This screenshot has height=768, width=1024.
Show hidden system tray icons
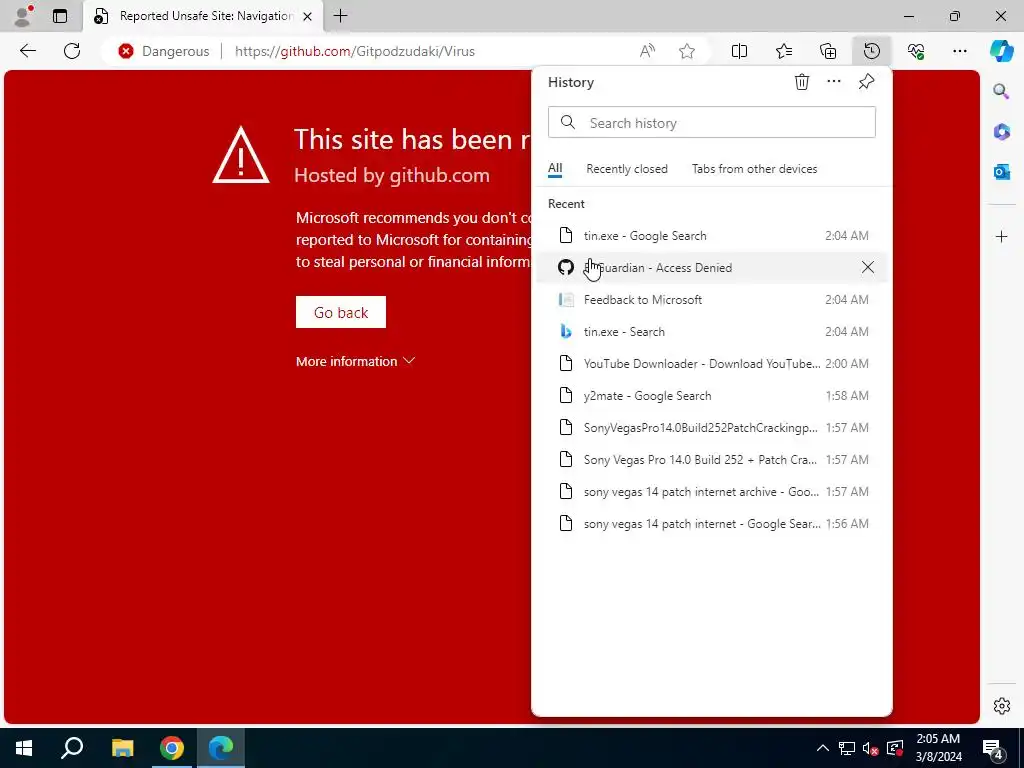[823, 748]
